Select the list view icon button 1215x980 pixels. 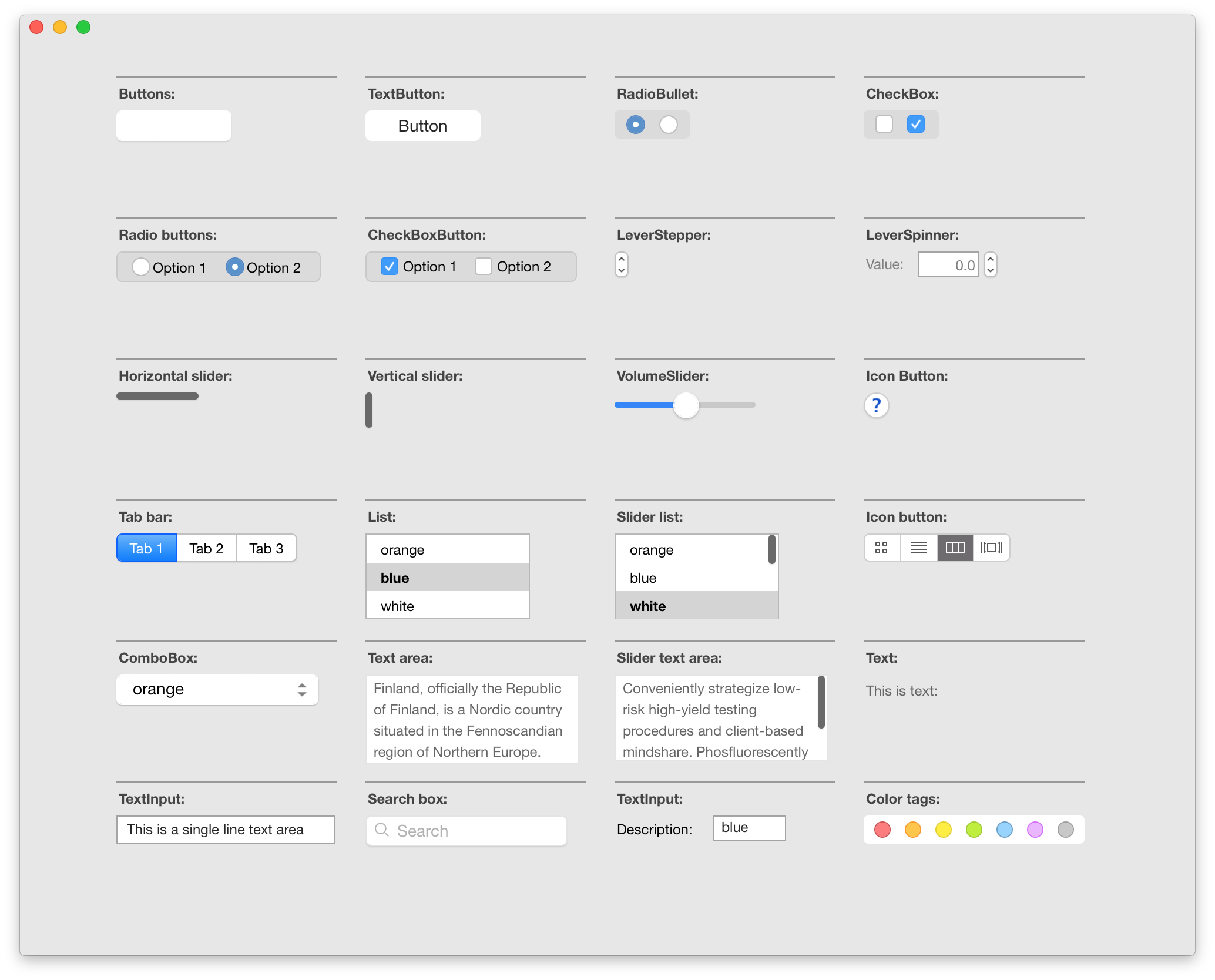click(918, 548)
